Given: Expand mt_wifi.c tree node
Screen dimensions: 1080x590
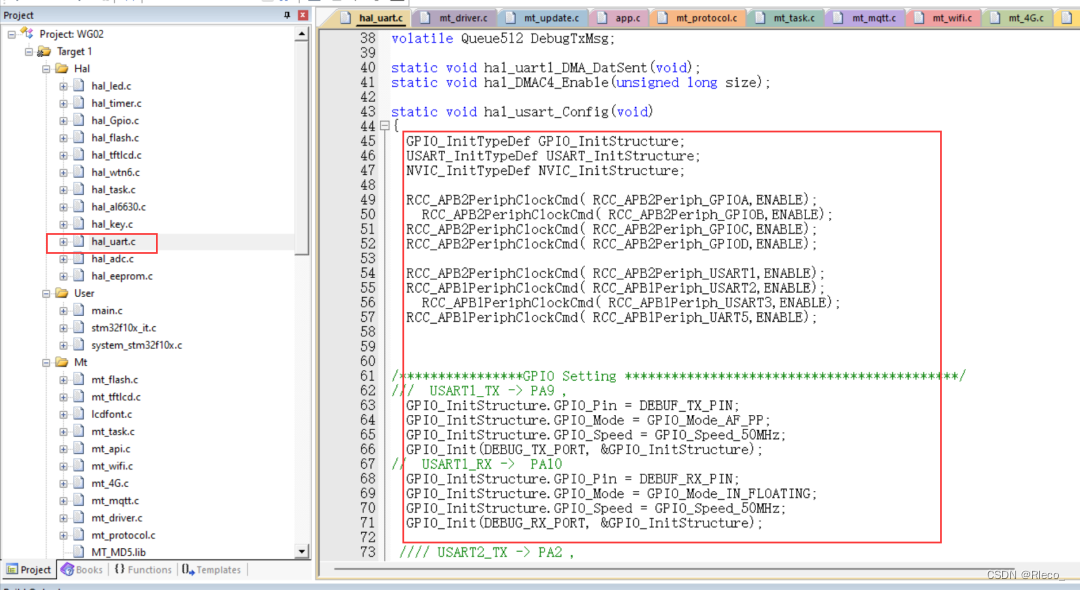Looking at the screenshot, I should [x=63, y=466].
